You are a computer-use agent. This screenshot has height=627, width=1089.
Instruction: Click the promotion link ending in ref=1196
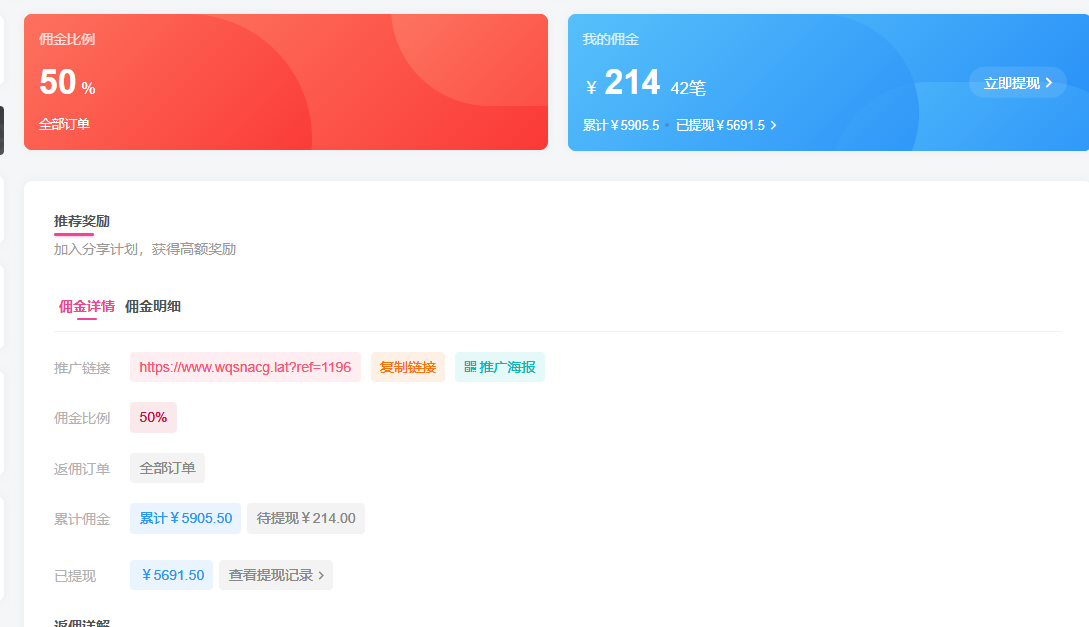245,367
